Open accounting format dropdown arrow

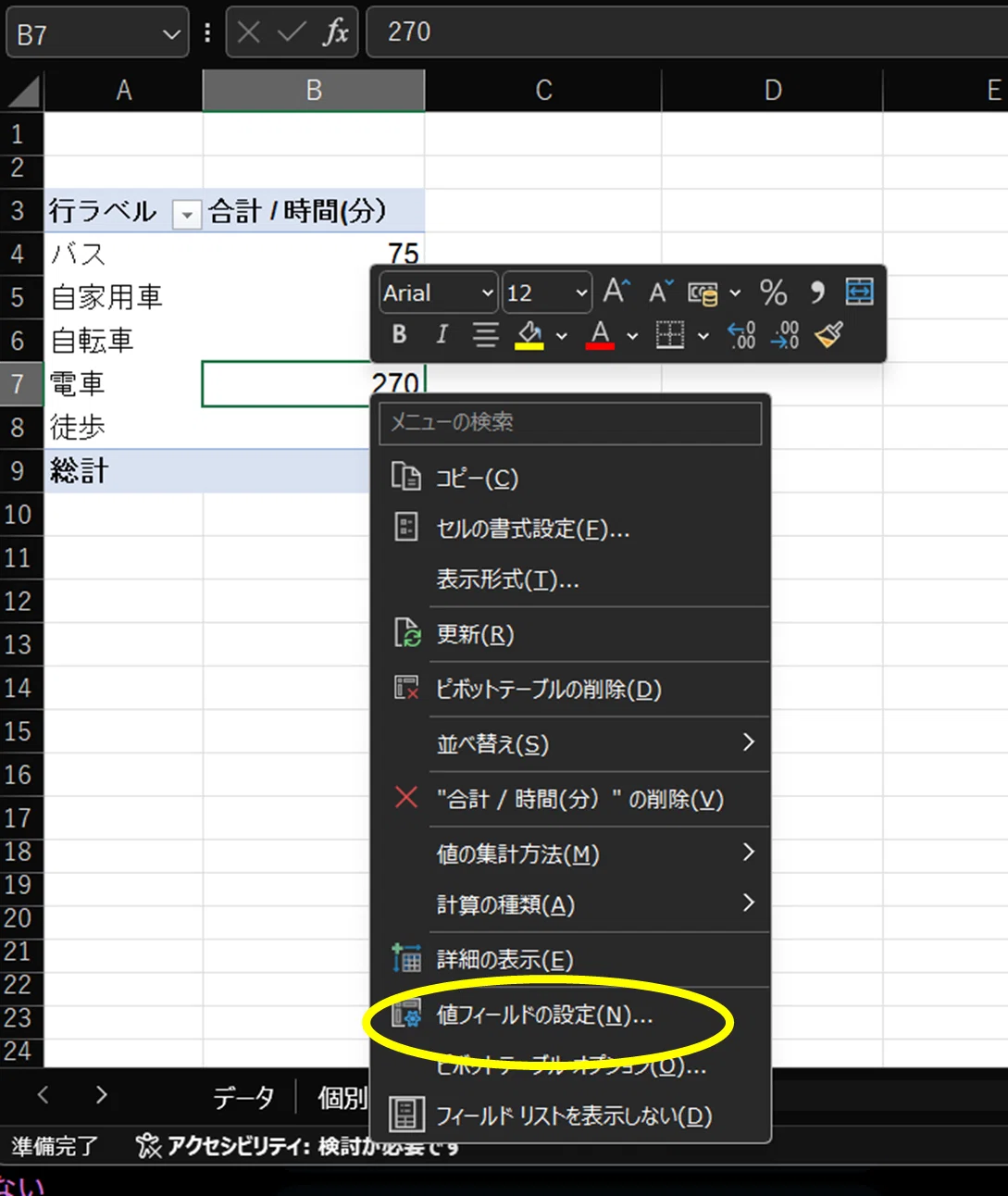click(x=735, y=293)
